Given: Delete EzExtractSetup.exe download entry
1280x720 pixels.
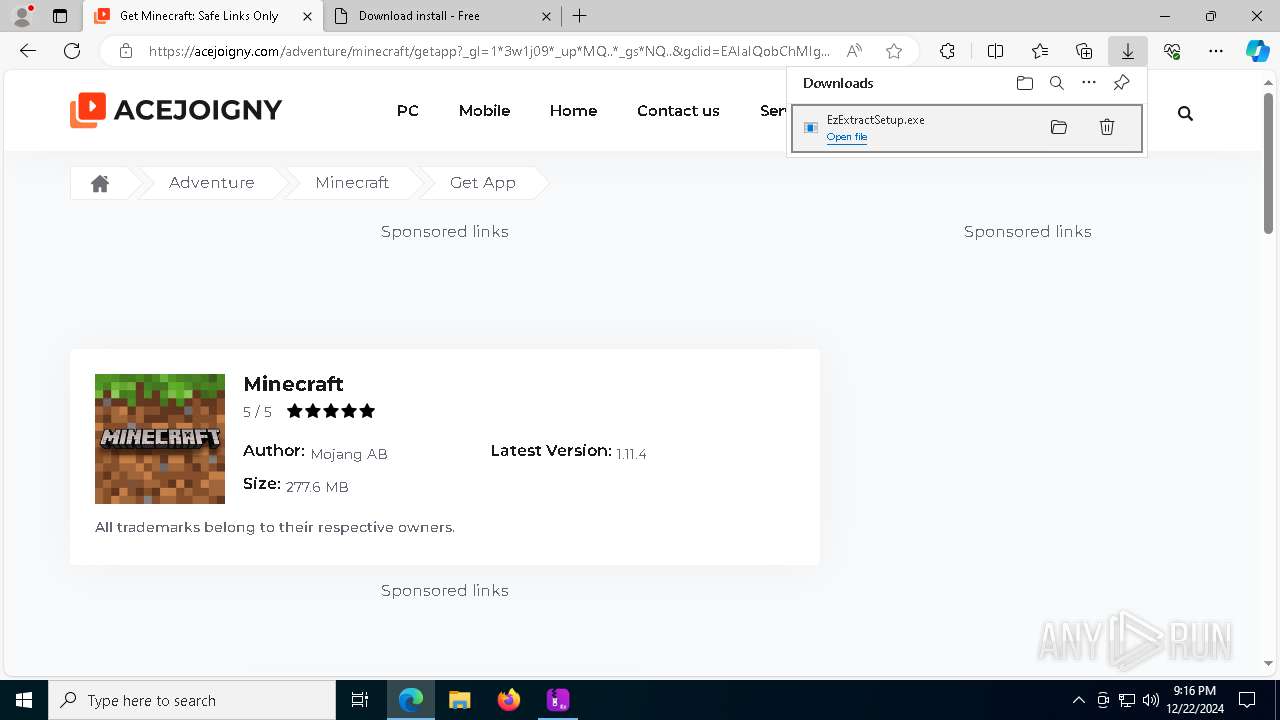Looking at the screenshot, I should [x=1107, y=127].
